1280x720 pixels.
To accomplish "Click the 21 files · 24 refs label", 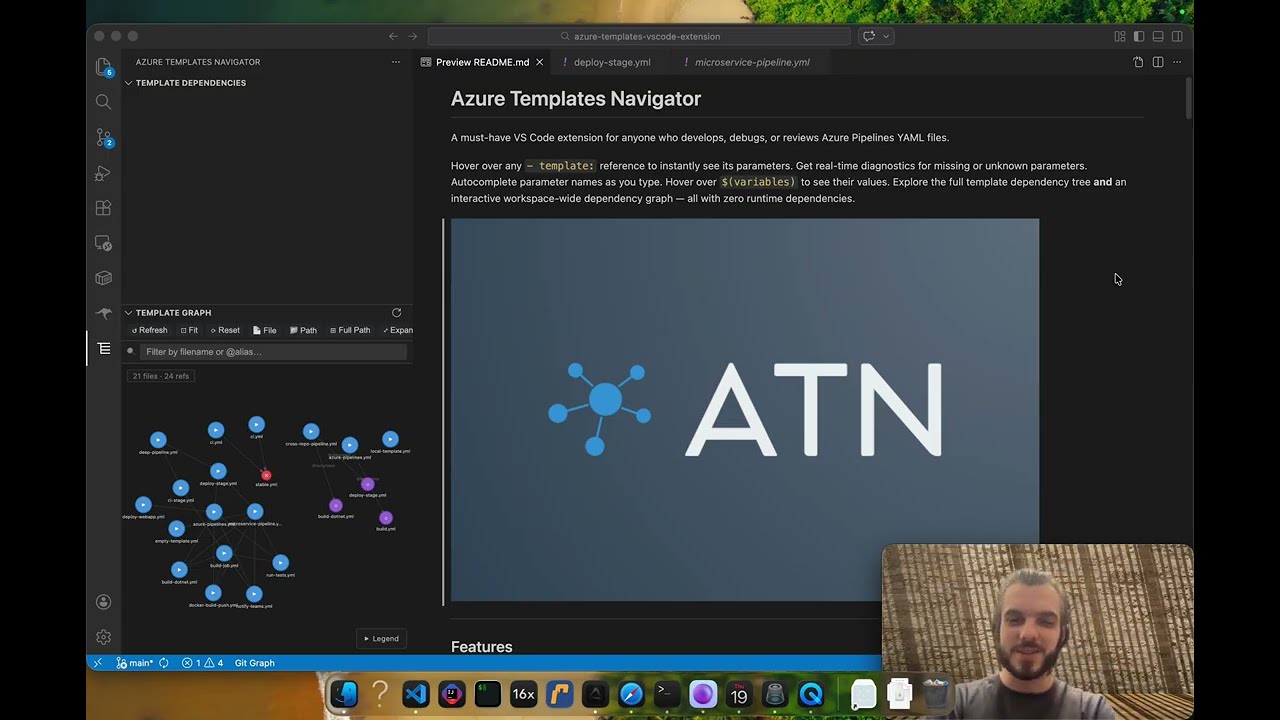I will (x=161, y=376).
